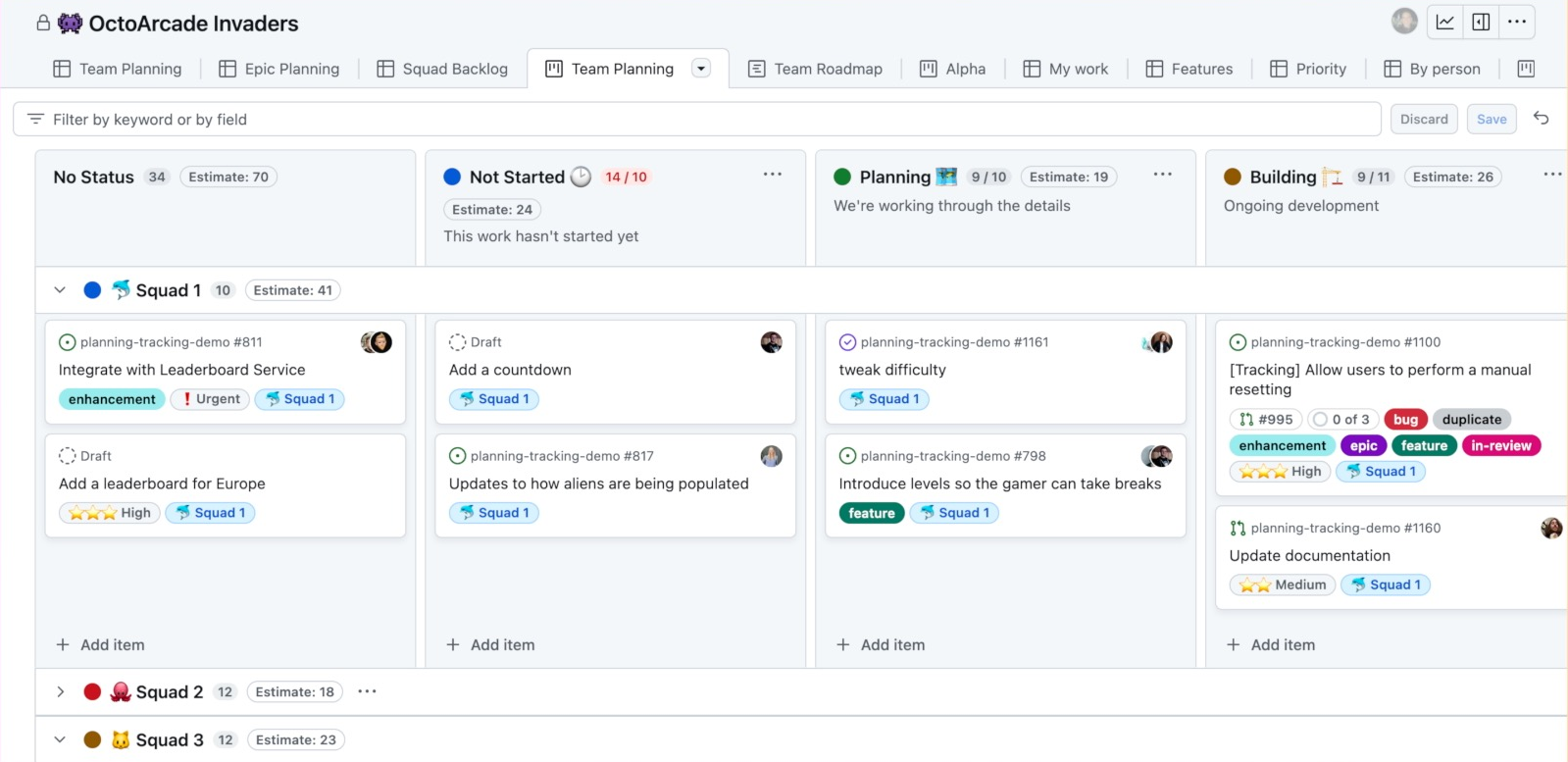Open the Planning column options menu
The image size is (1568, 762).
pyautogui.click(x=1163, y=175)
